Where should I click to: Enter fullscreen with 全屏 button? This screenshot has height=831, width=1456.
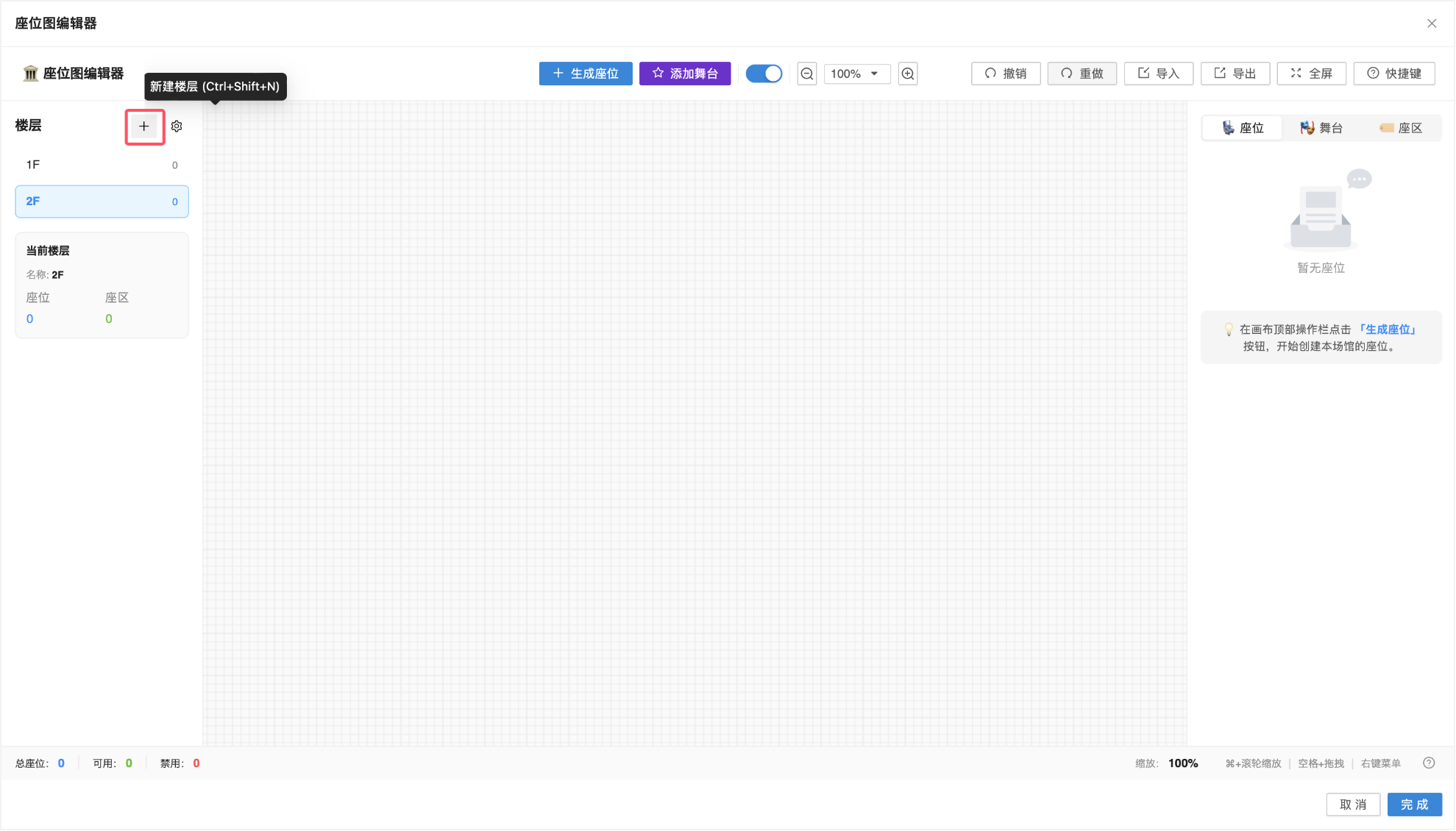[1312, 74]
